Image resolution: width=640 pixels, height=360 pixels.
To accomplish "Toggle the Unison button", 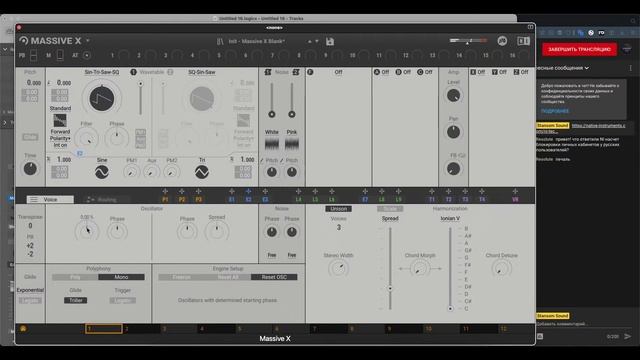I will (338, 209).
